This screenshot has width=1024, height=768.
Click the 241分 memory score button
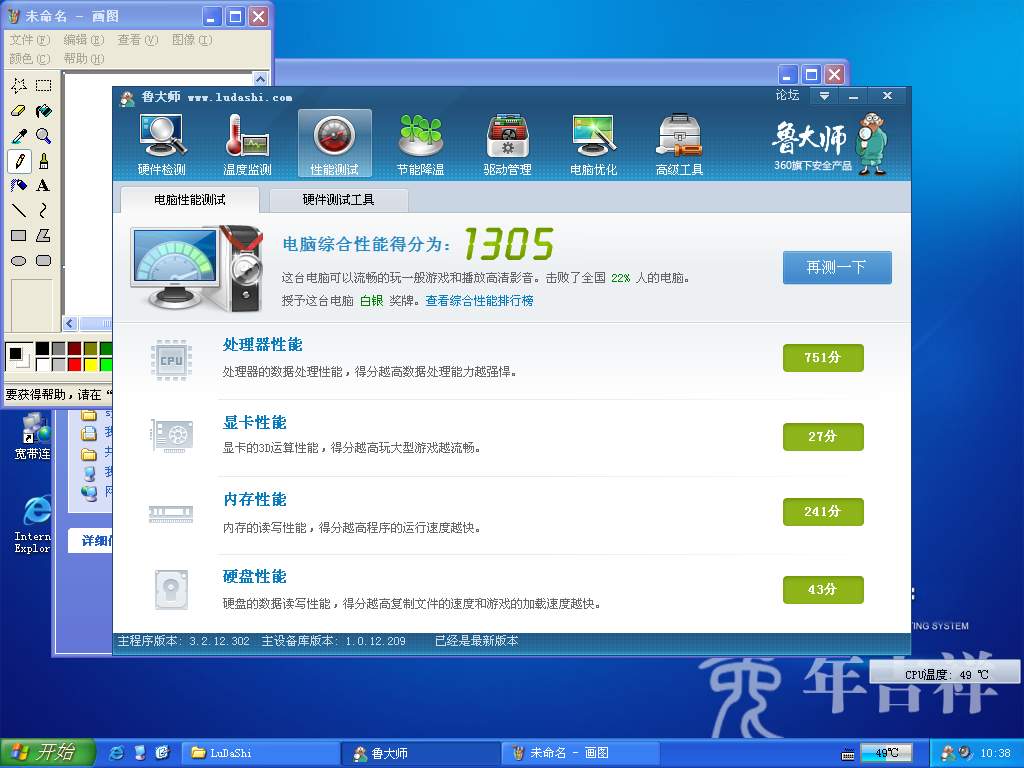click(823, 512)
